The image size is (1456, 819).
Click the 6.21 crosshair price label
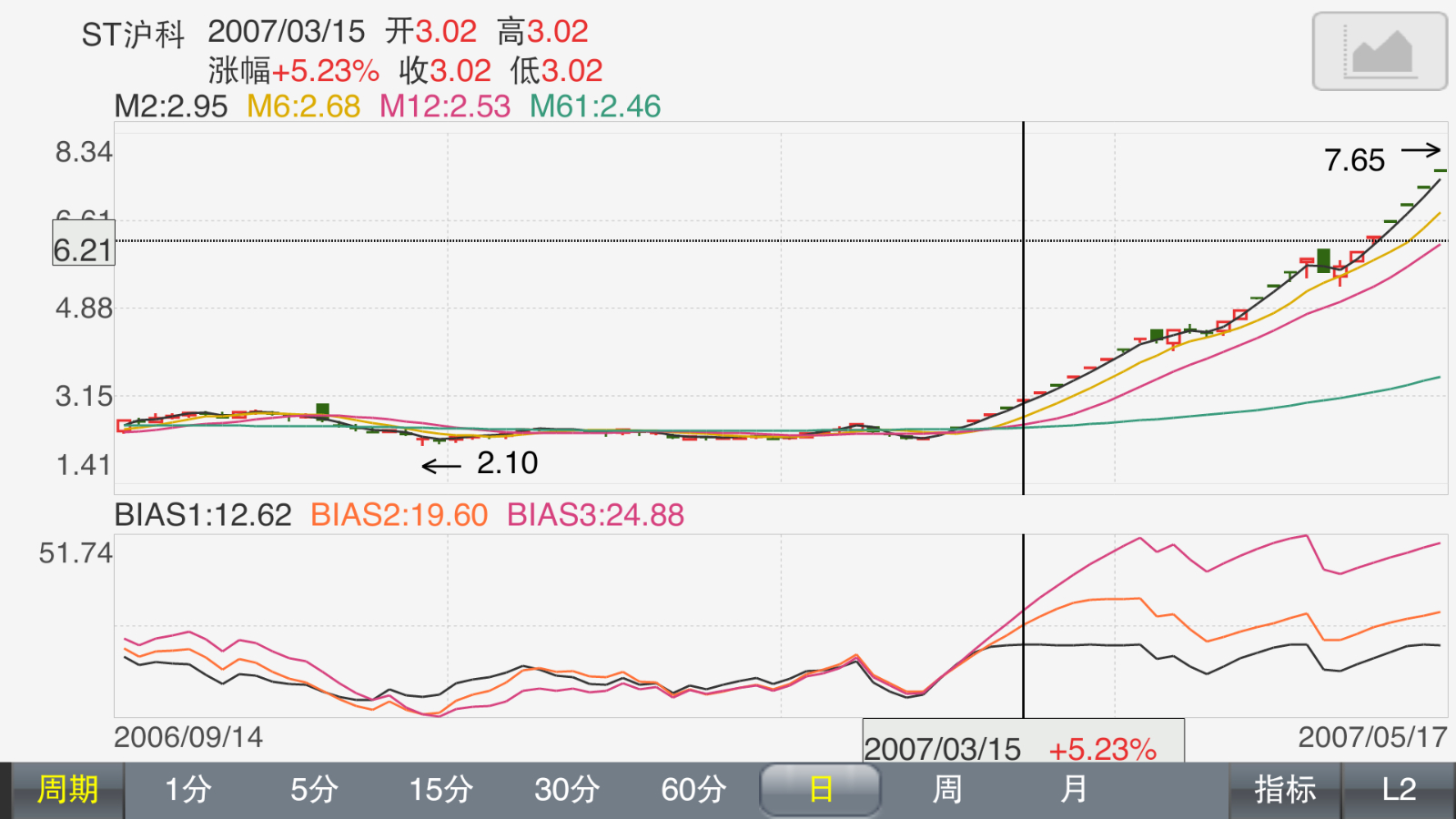pyautogui.click(x=83, y=250)
